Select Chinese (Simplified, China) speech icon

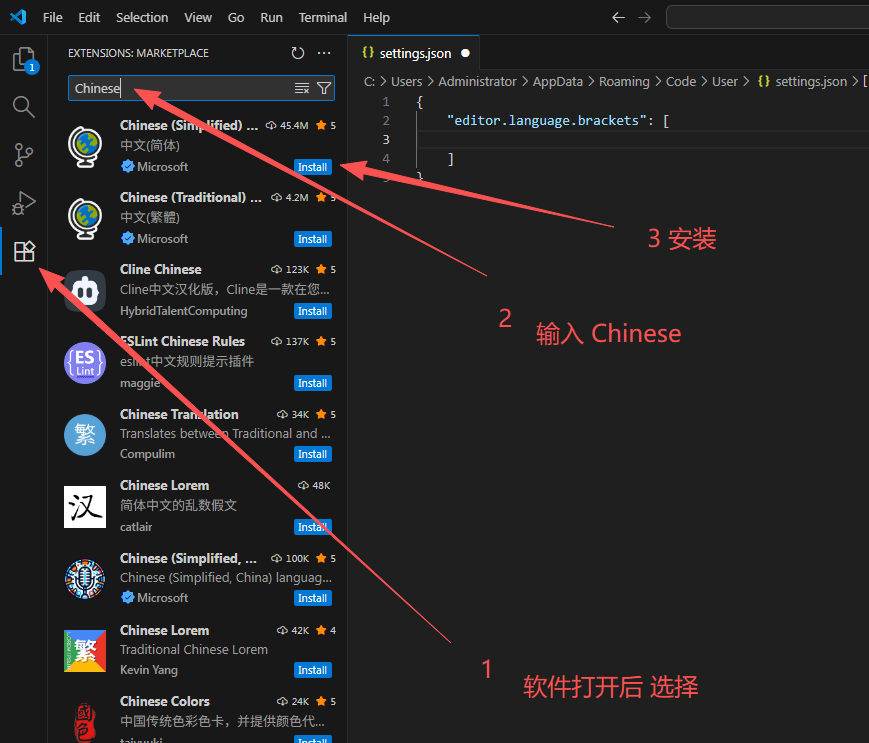coord(85,579)
